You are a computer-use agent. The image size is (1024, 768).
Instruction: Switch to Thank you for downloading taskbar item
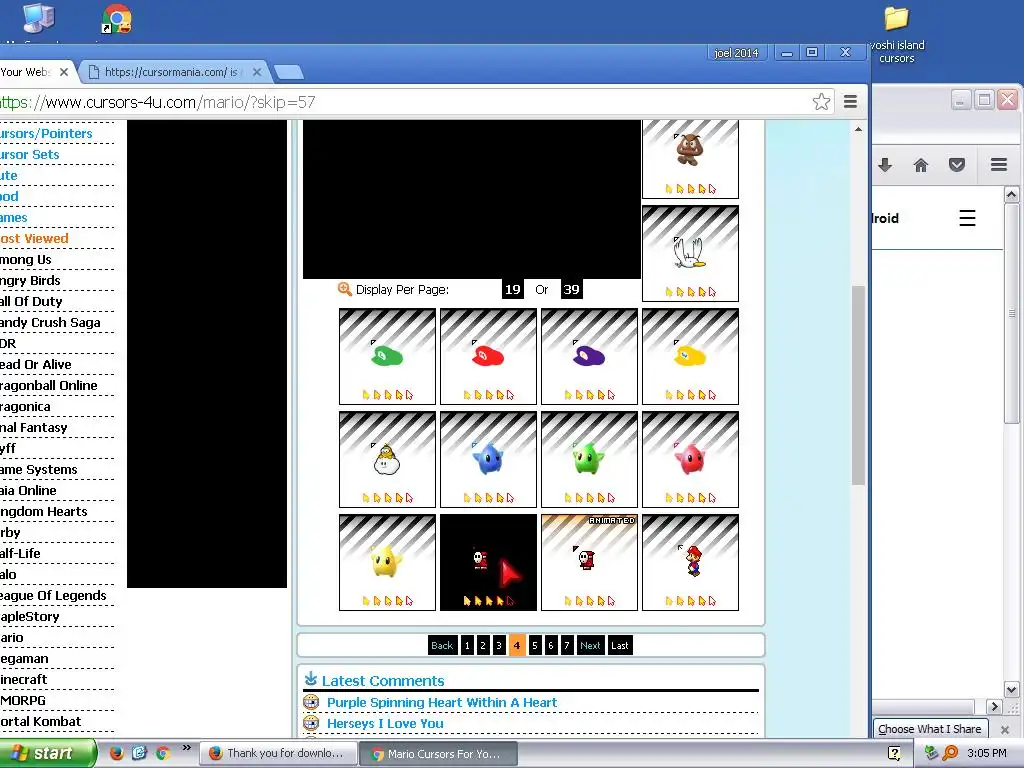277,753
